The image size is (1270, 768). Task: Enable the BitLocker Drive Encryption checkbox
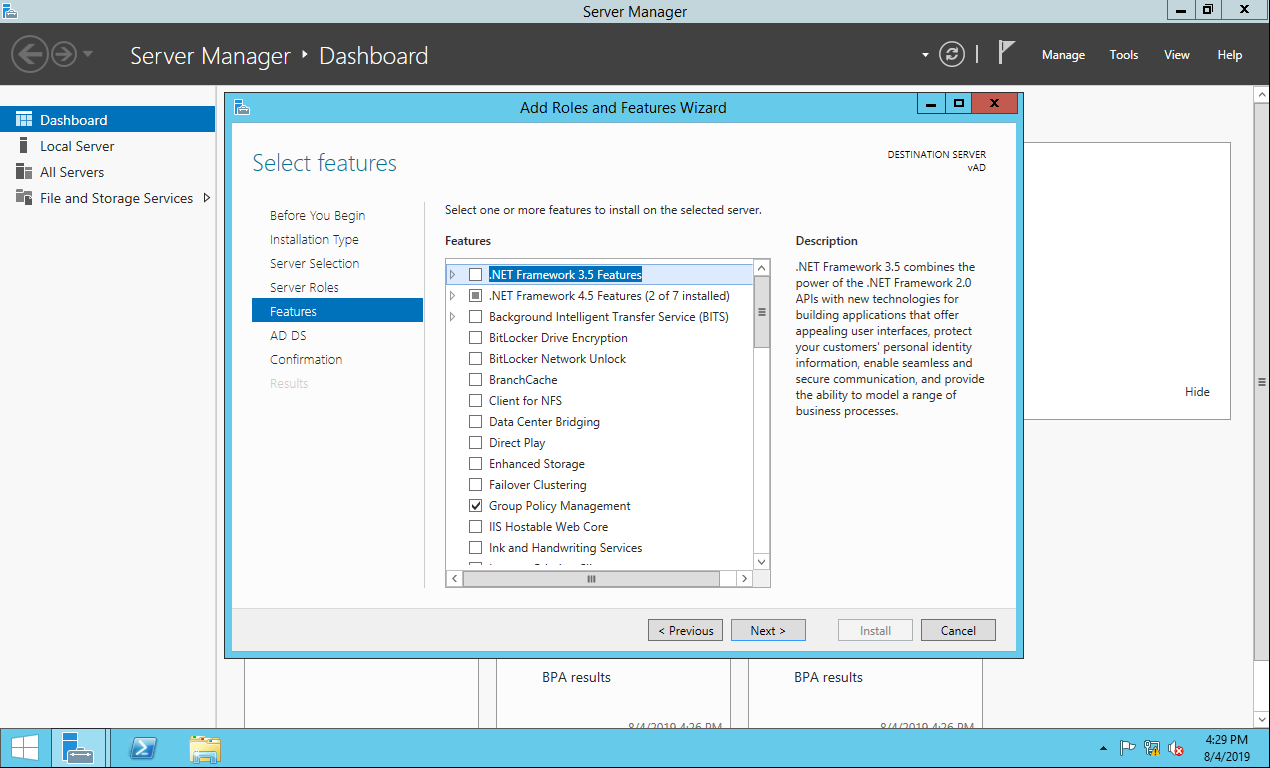[x=475, y=338]
